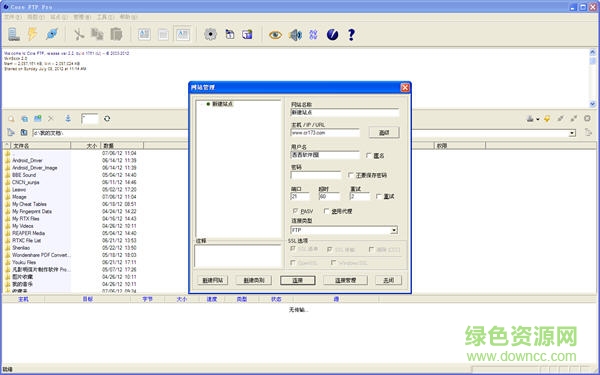Viewport: 600px width, 375px height.
Task: Click the paste clipboard toolbar icon
Action: pos(116,34)
